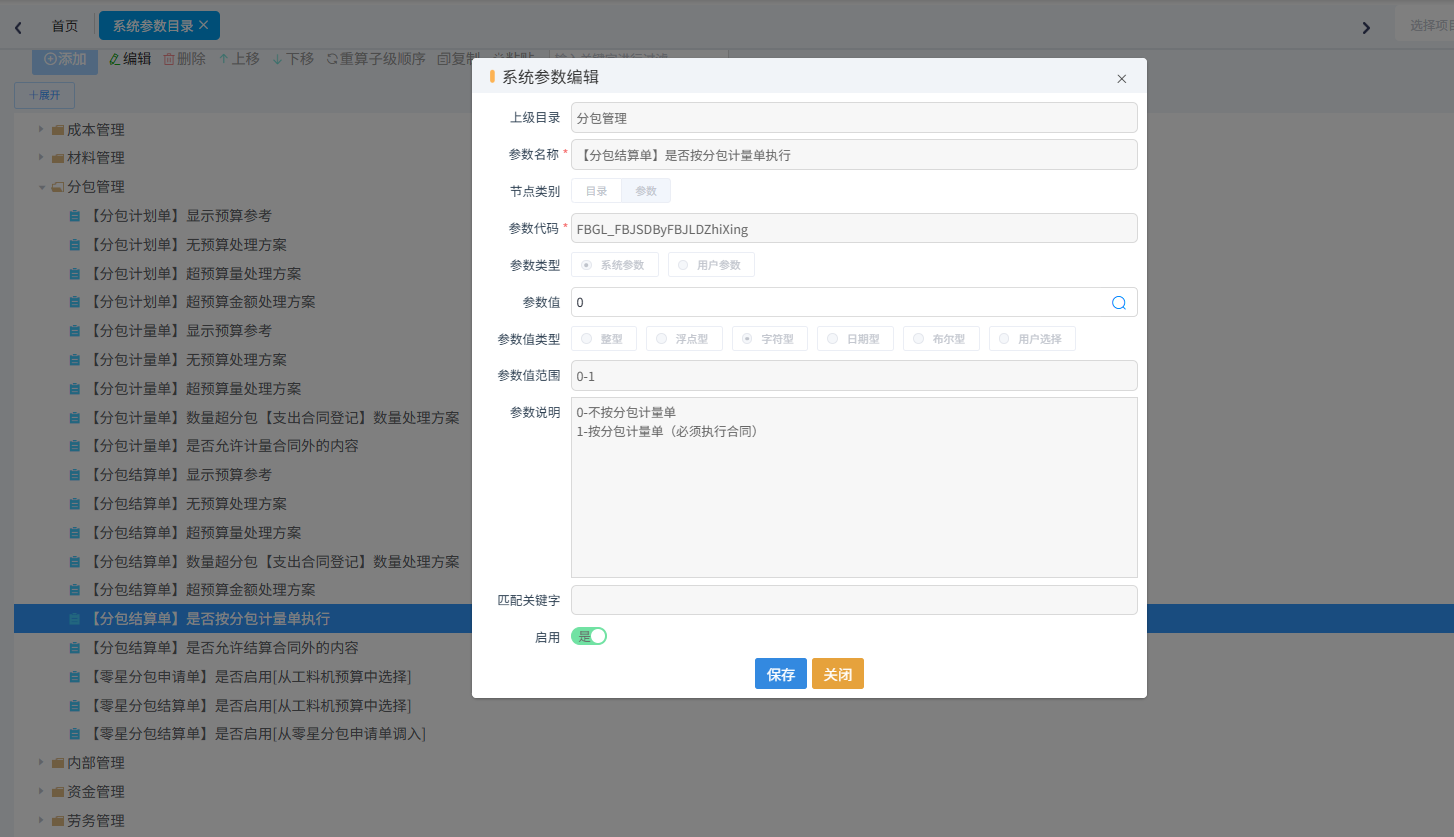Image resolution: width=1454 pixels, height=837 pixels.
Task: Click open folder icon of 分包管理
Action: point(58,187)
